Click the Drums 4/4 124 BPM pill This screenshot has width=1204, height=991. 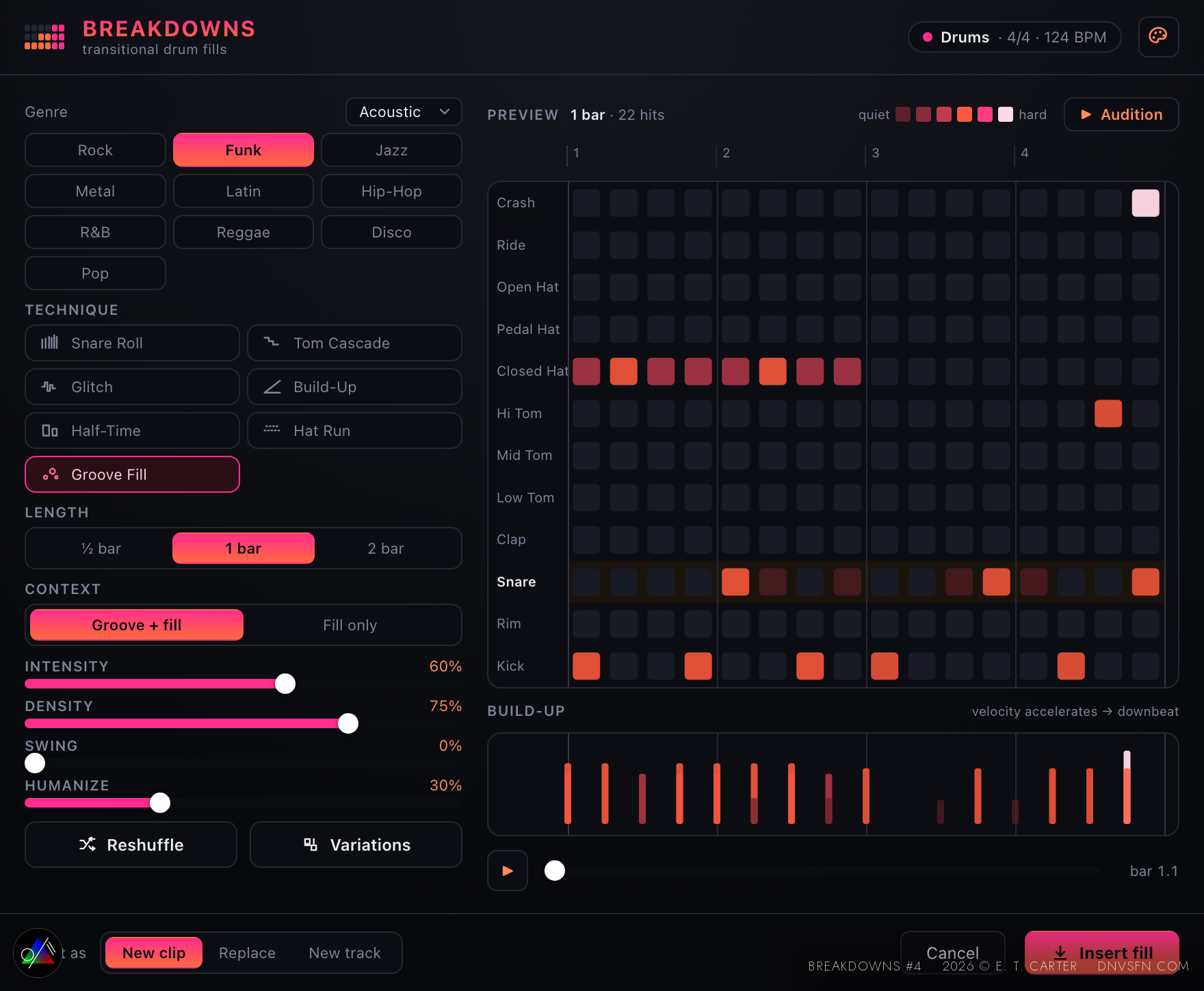(1015, 37)
